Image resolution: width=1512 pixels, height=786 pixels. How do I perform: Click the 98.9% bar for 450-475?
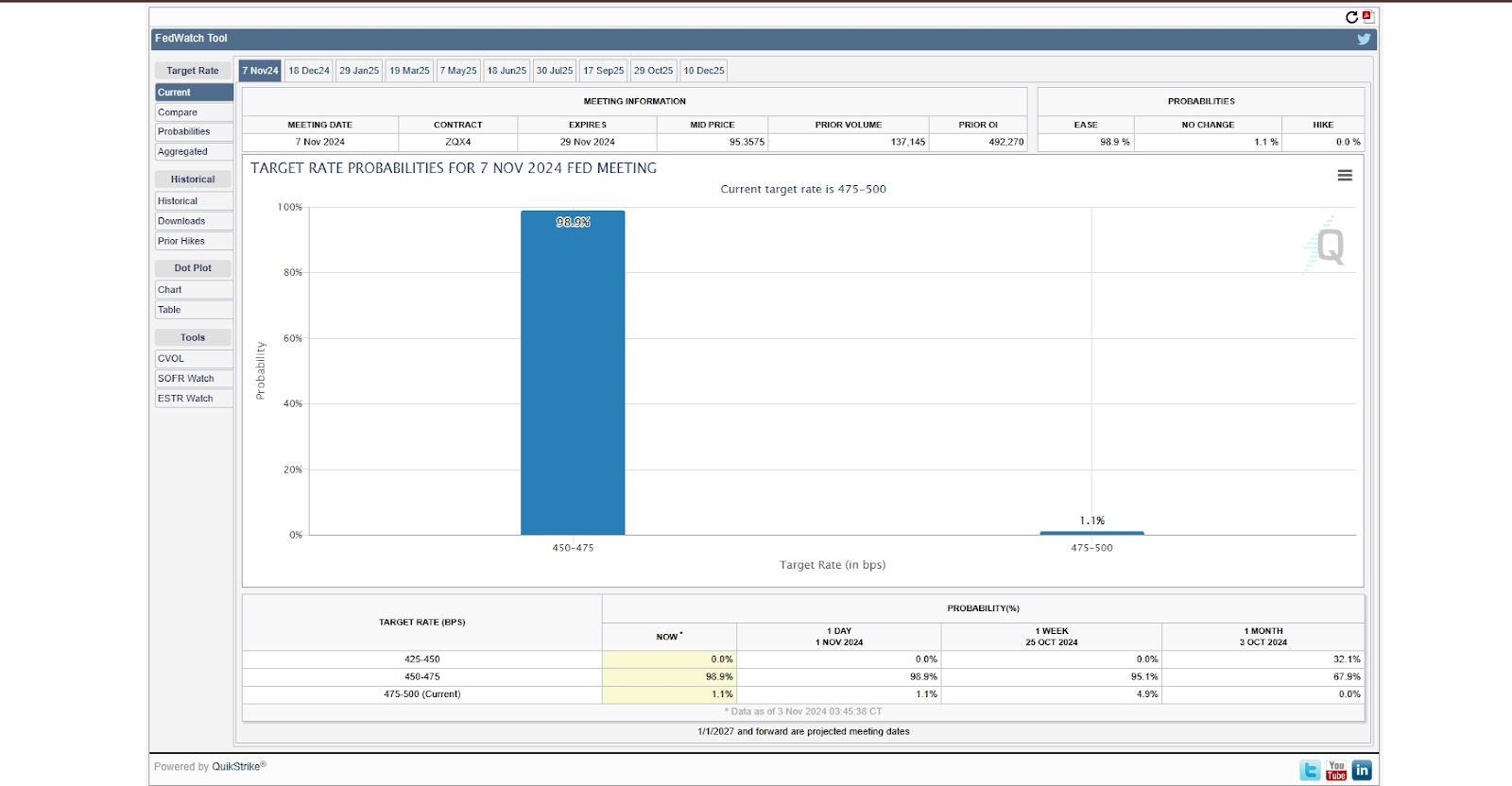click(x=573, y=372)
